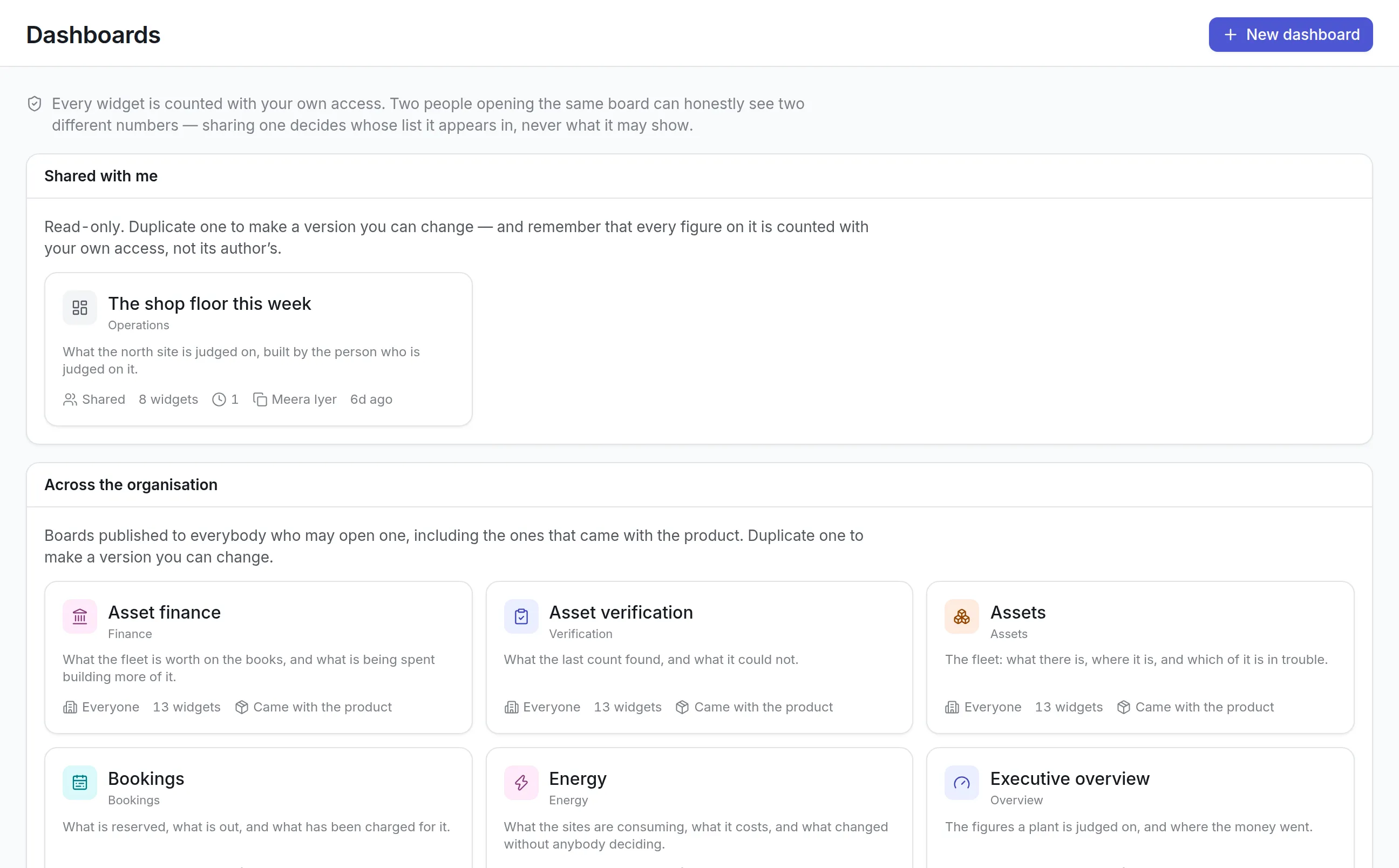Click the Dashboards page title
Viewport: 1399px width, 868px height.
point(93,35)
